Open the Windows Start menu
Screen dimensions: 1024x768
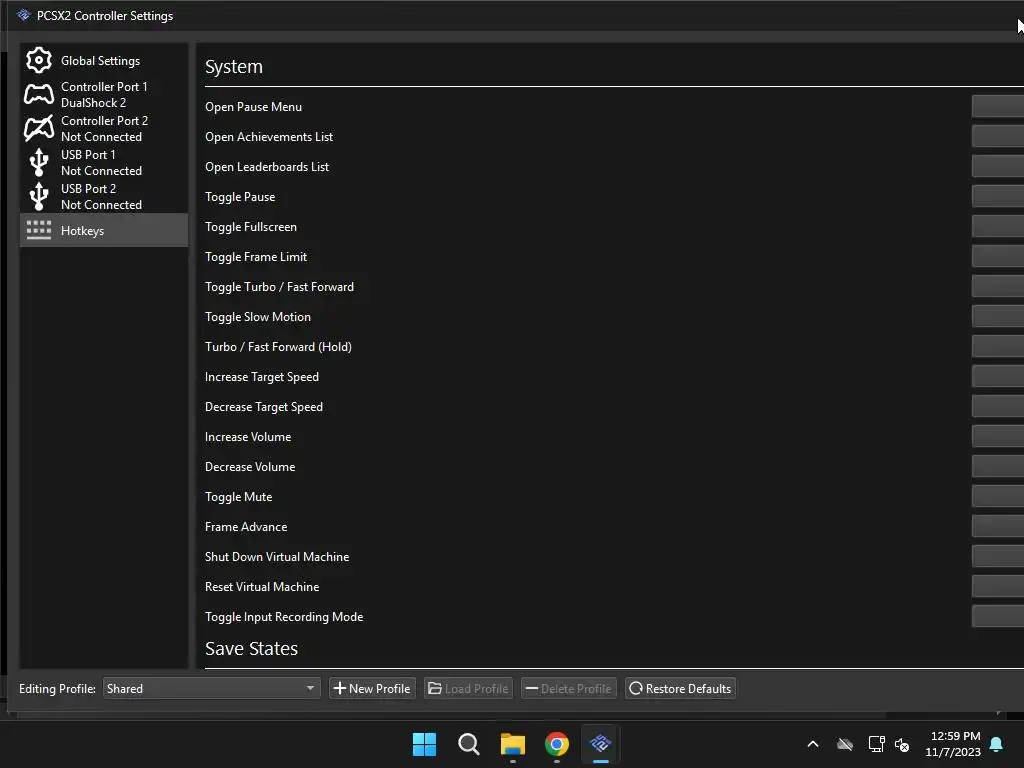coord(424,744)
